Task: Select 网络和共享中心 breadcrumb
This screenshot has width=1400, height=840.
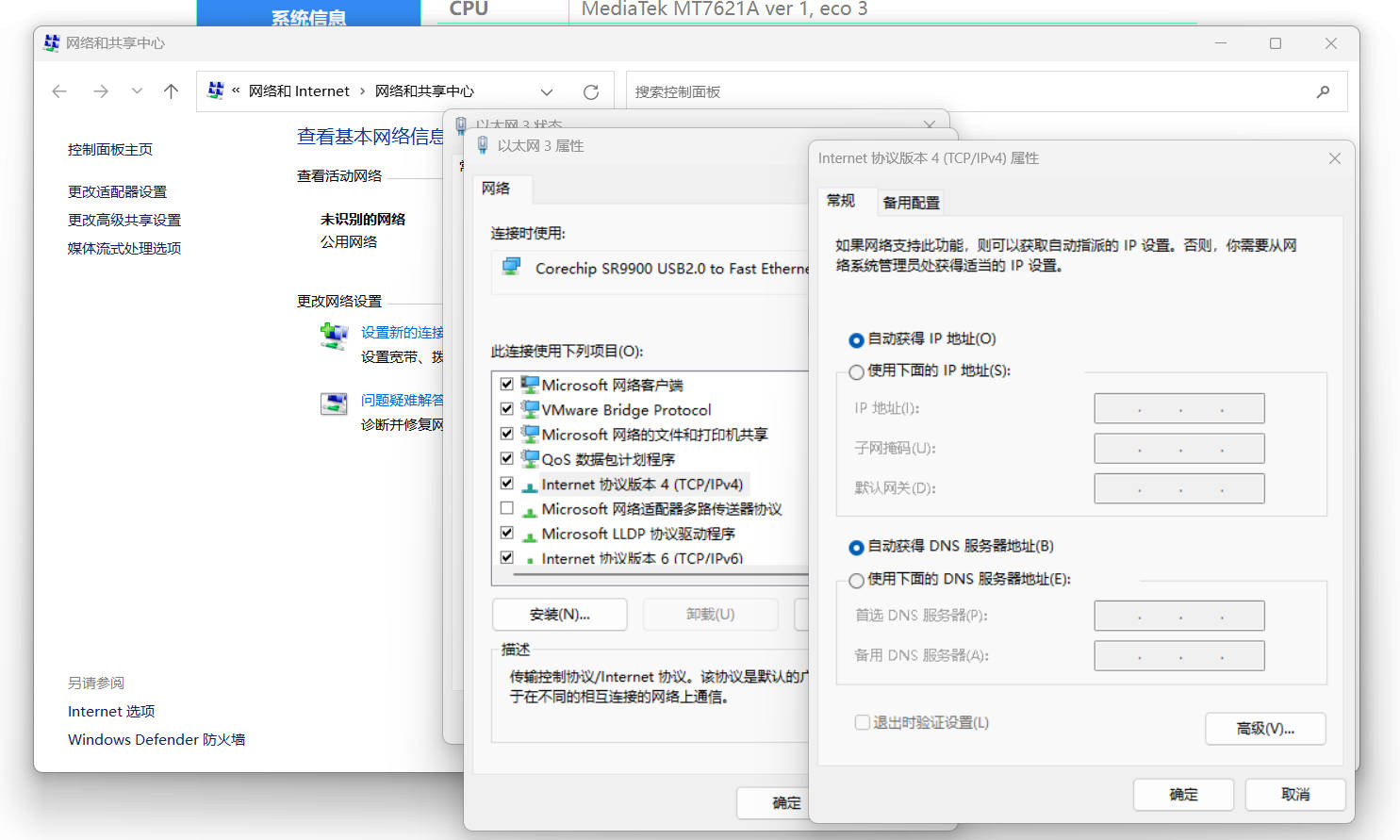Action: (x=424, y=91)
